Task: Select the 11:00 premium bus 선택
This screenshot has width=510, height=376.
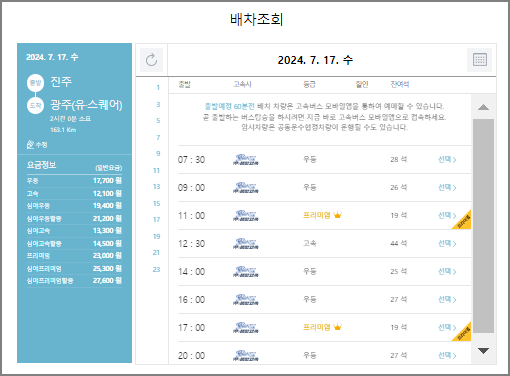Action: pos(447,216)
